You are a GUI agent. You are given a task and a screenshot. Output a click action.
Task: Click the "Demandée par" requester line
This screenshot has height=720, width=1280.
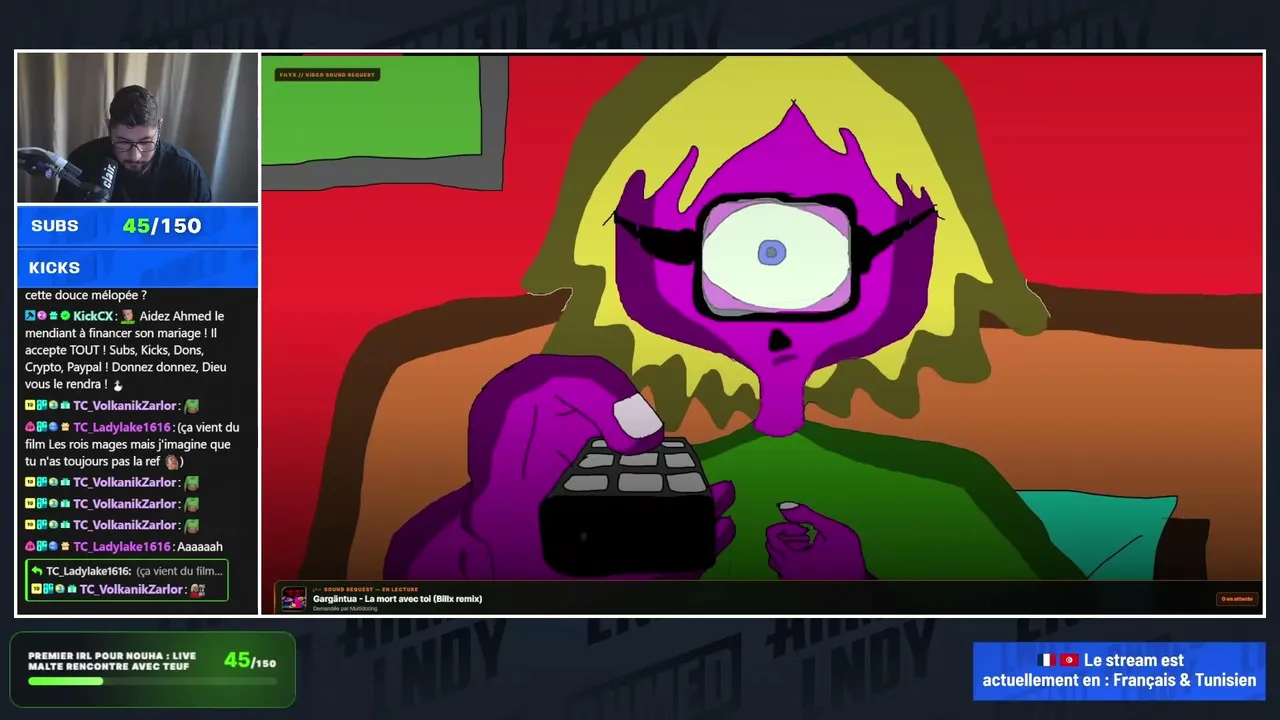click(x=345, y=609)
